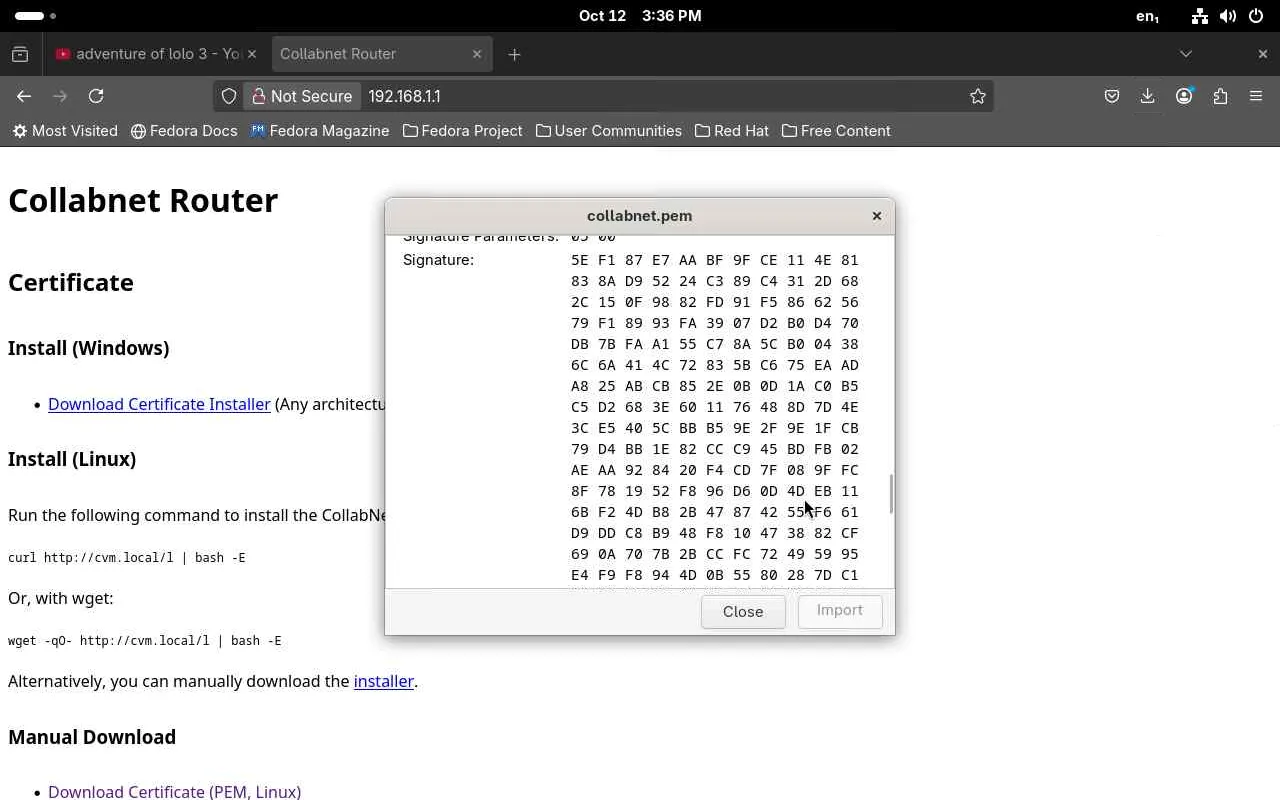1280x800 pixels.
Task: Open the Fedora Docs bookmark
Action: pyautogui.click(x=184, y=131)
